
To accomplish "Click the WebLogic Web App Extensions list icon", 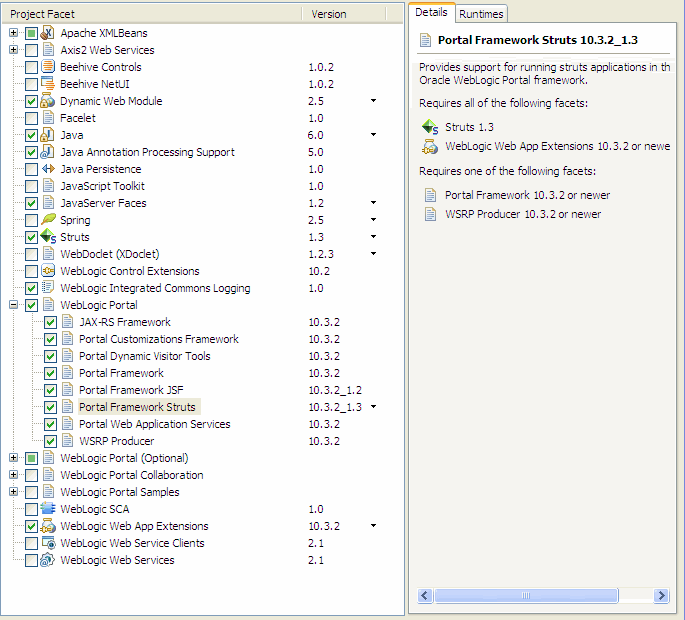I will coord(48,526).
